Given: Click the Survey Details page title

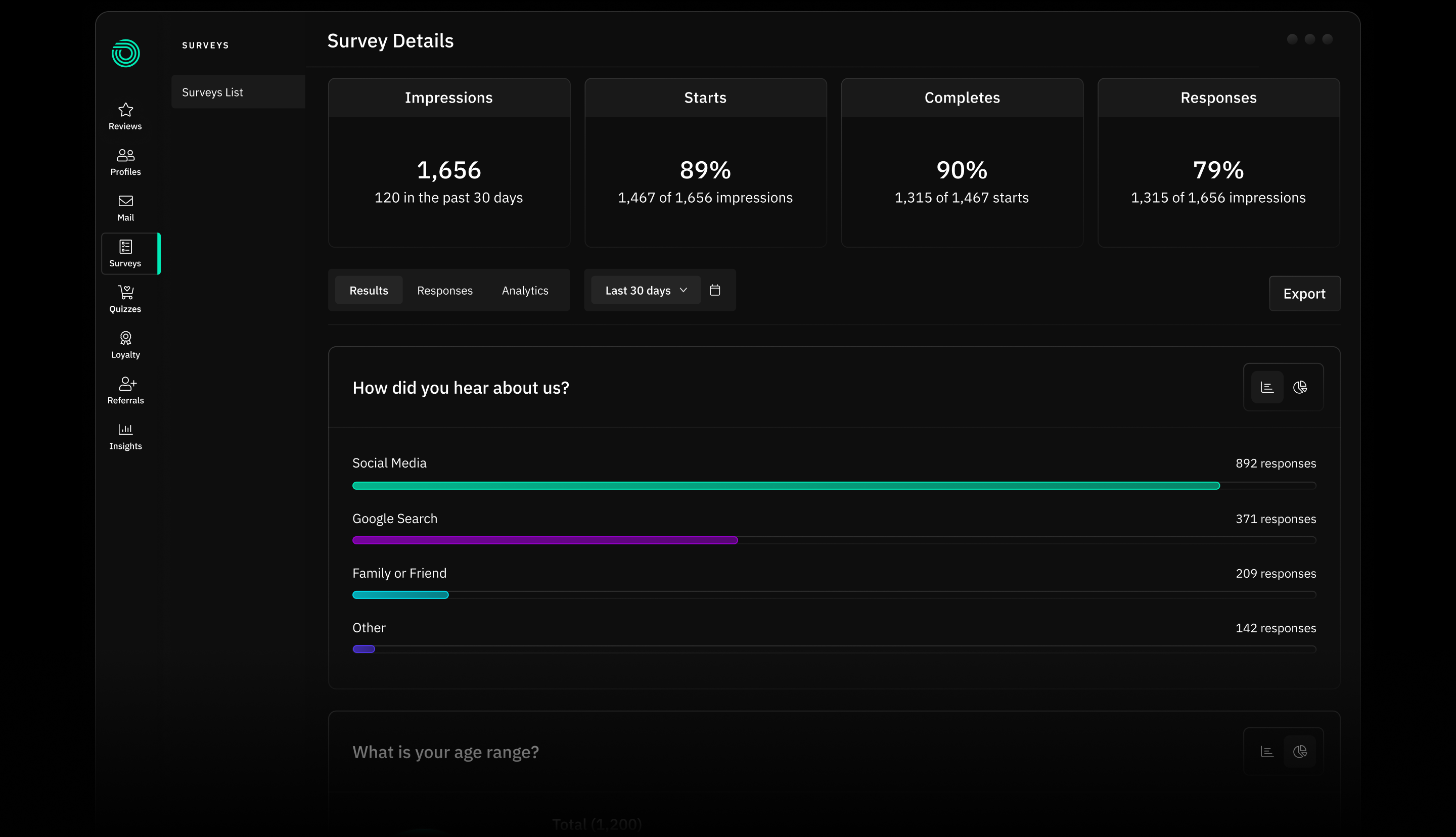Looking at the screenshot, I should tap(390, 41).
